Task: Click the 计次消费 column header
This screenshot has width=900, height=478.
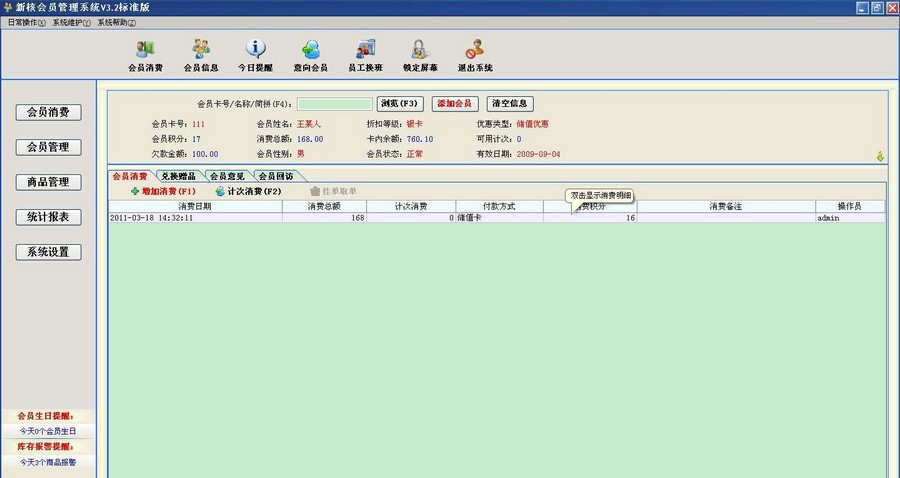Action: tap(411, 206)
